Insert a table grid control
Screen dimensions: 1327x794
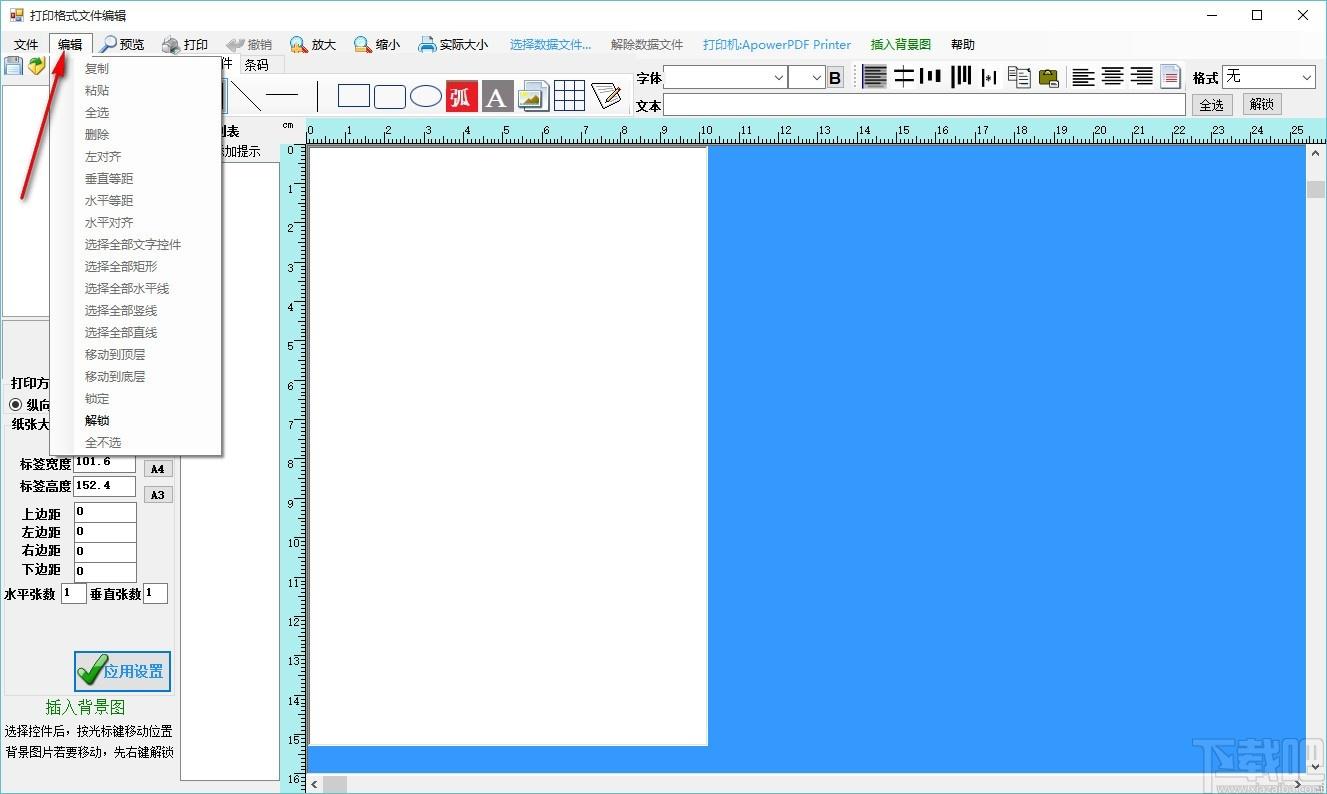pyautogui.click(x=569, y=96)
